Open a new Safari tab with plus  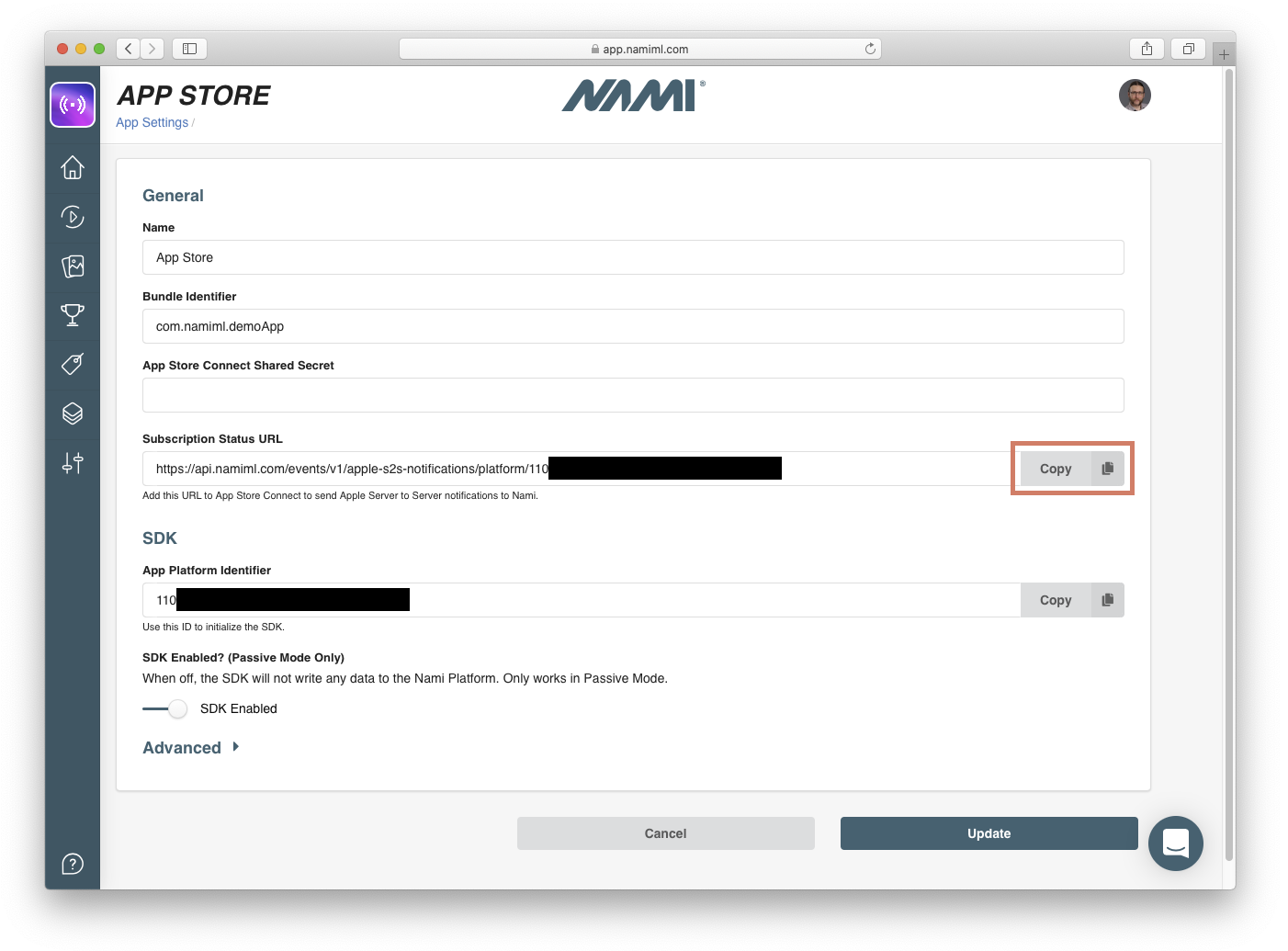pyautogui.click(x=1224, y=54)
